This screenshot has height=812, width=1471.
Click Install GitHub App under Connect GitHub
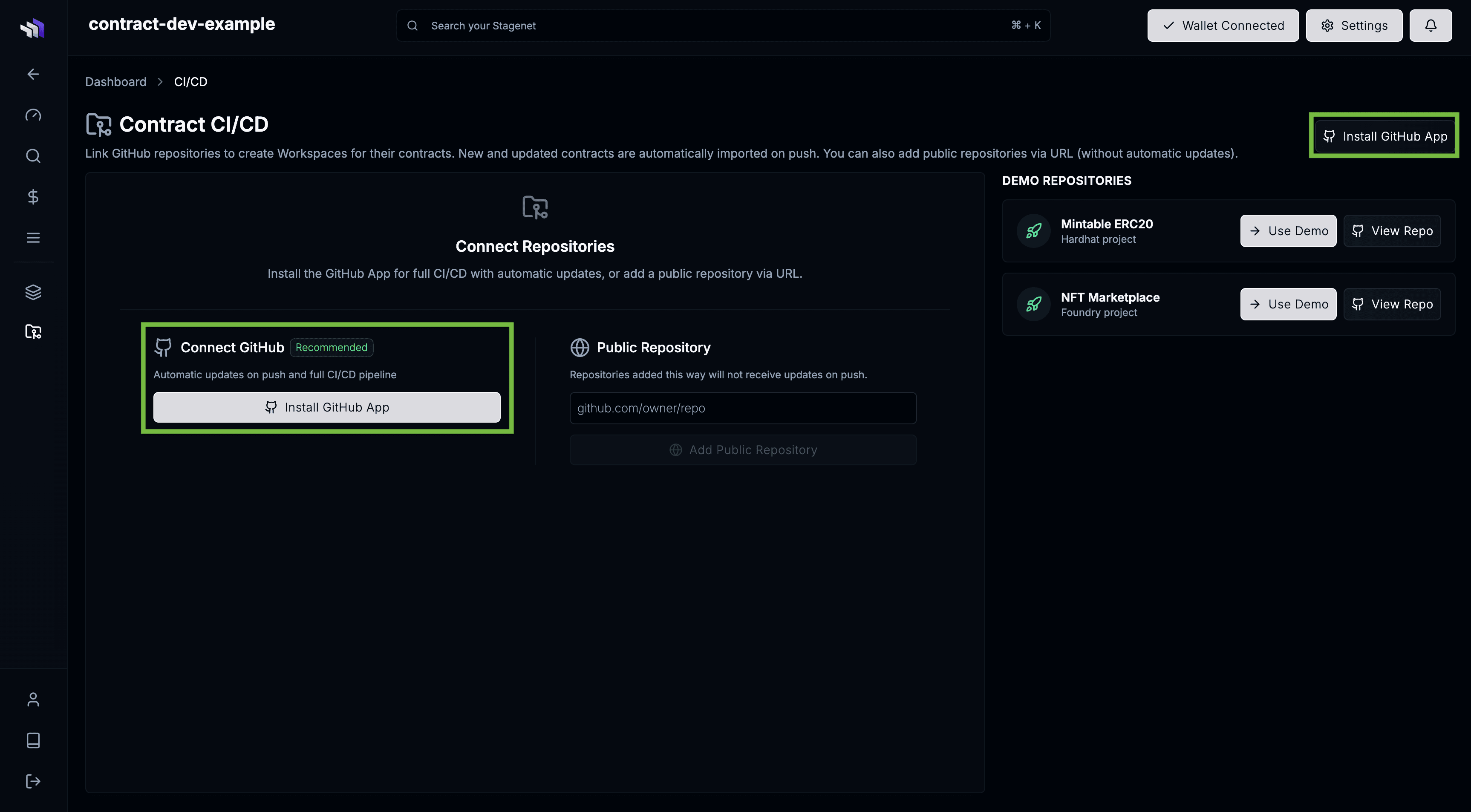[x=327, y=407]
